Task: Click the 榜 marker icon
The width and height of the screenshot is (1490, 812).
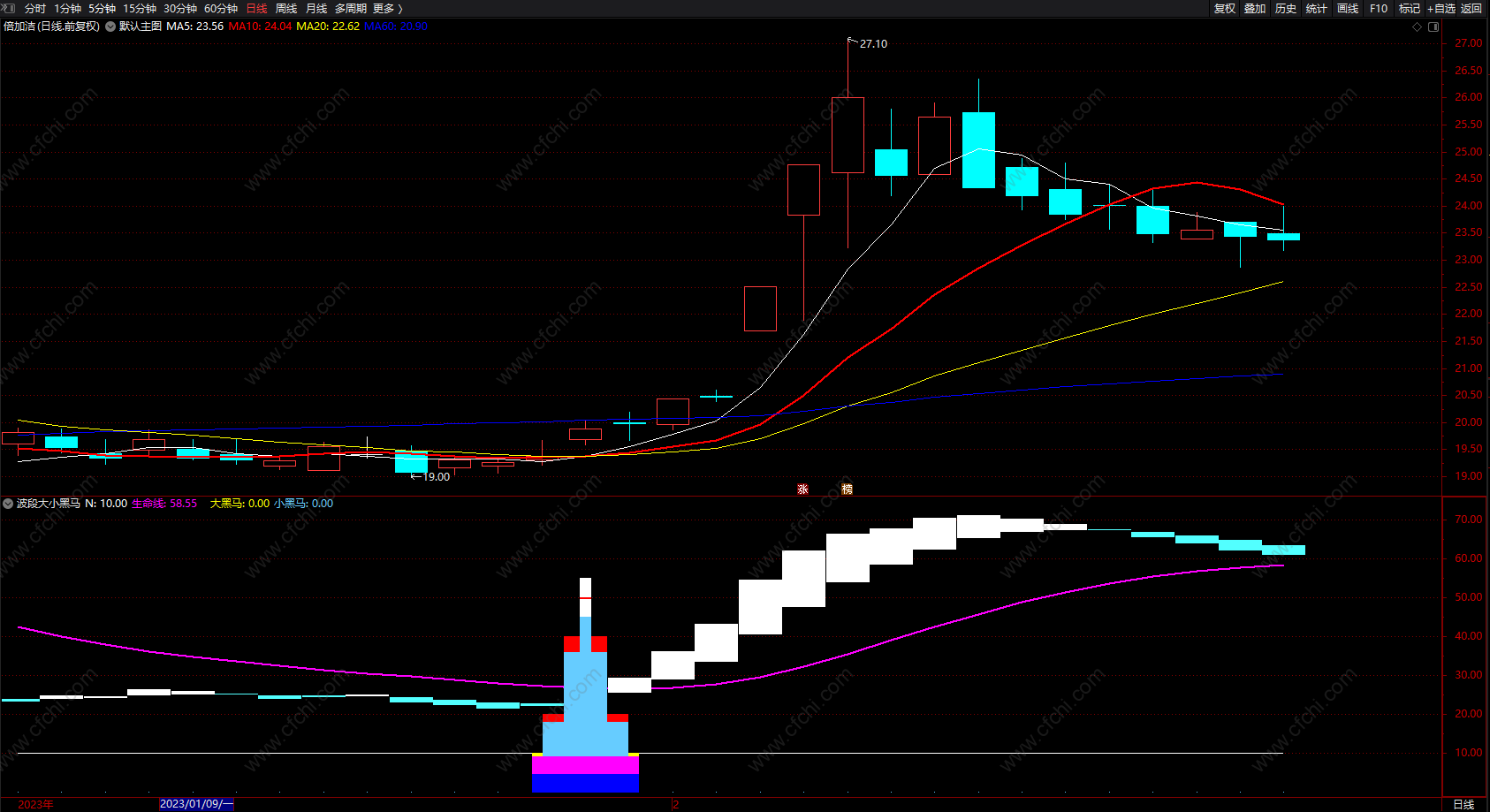Action: (x=847, y=489)
